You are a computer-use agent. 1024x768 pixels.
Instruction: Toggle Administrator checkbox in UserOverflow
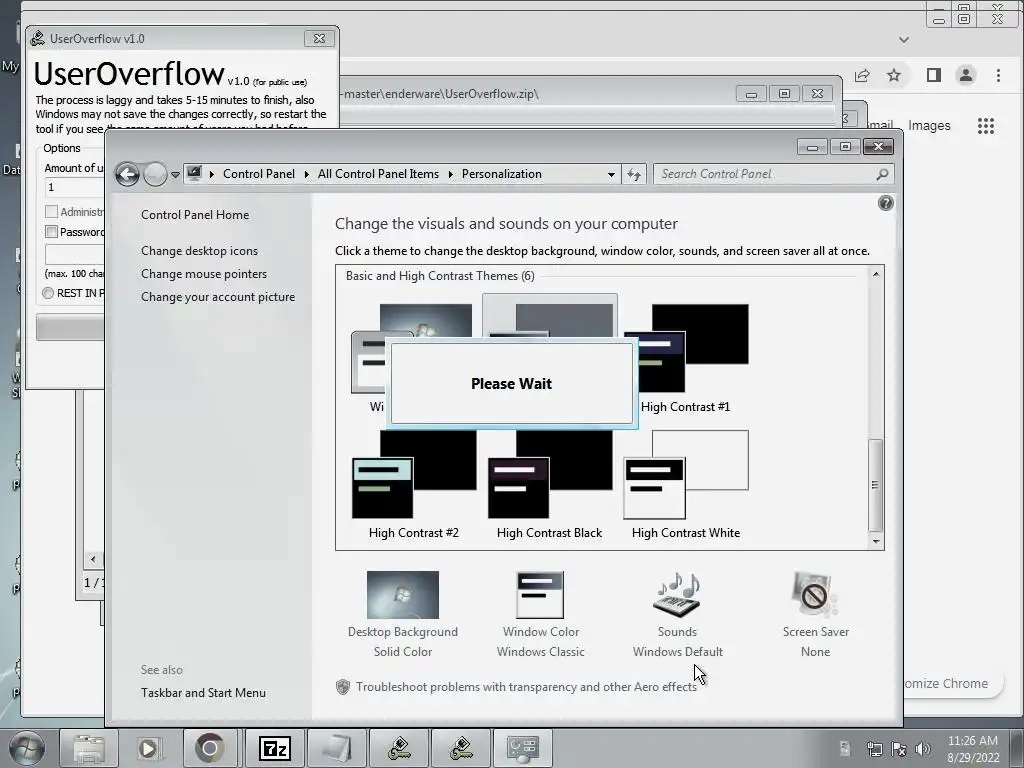click(51, 212)
